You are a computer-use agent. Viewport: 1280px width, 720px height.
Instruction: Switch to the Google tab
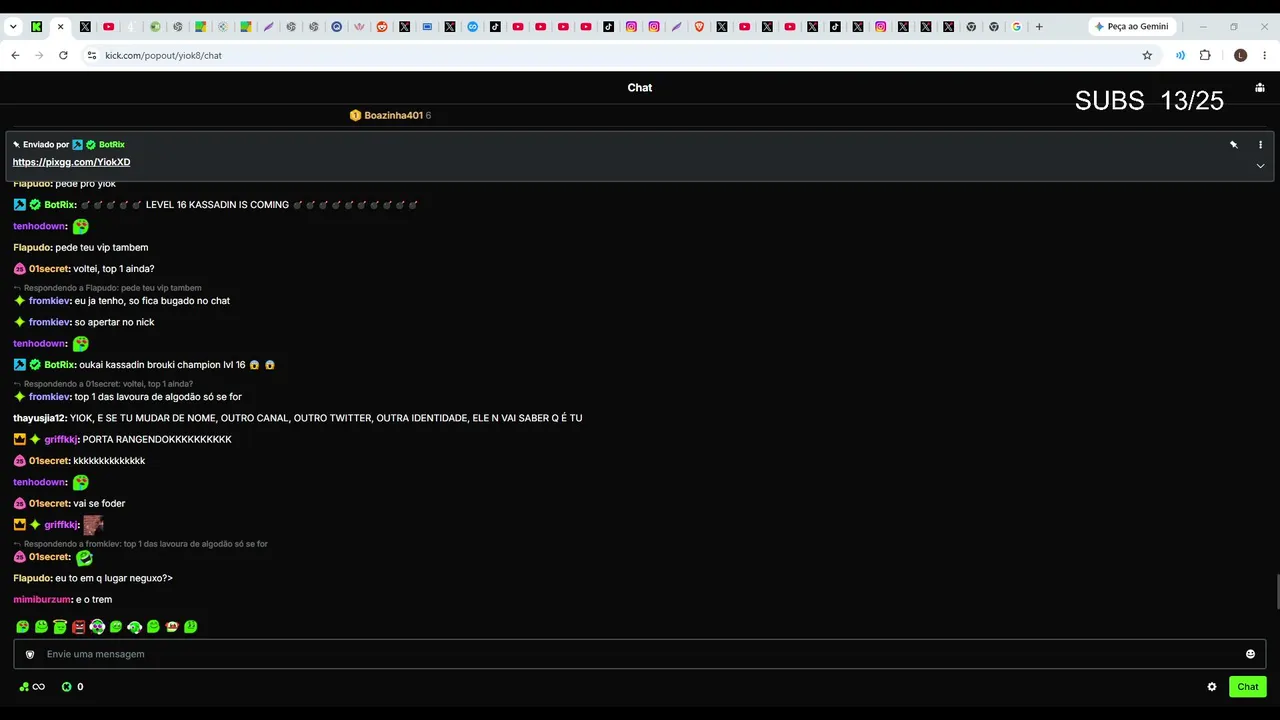[1016, 27]
